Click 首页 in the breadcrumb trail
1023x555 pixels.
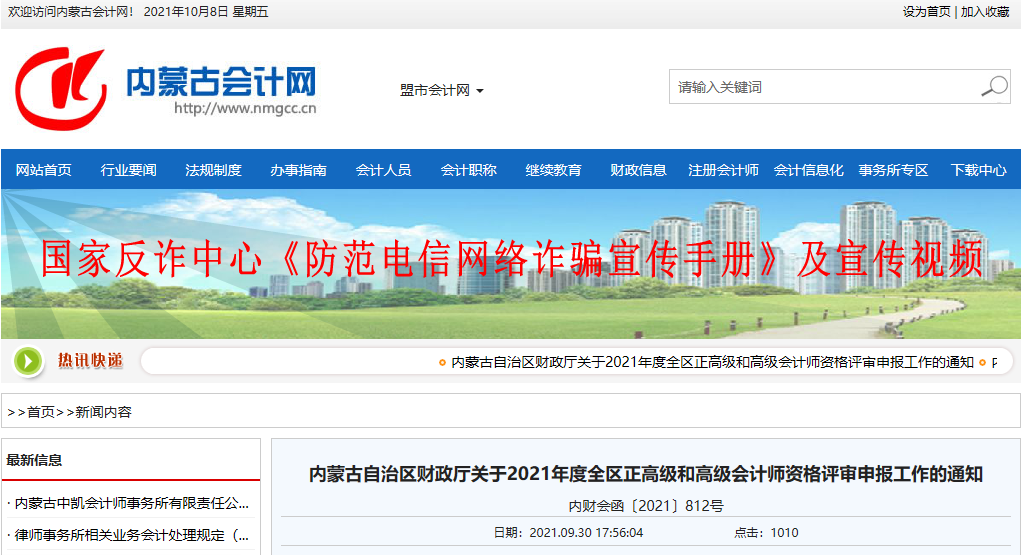(x=41, y=412)
